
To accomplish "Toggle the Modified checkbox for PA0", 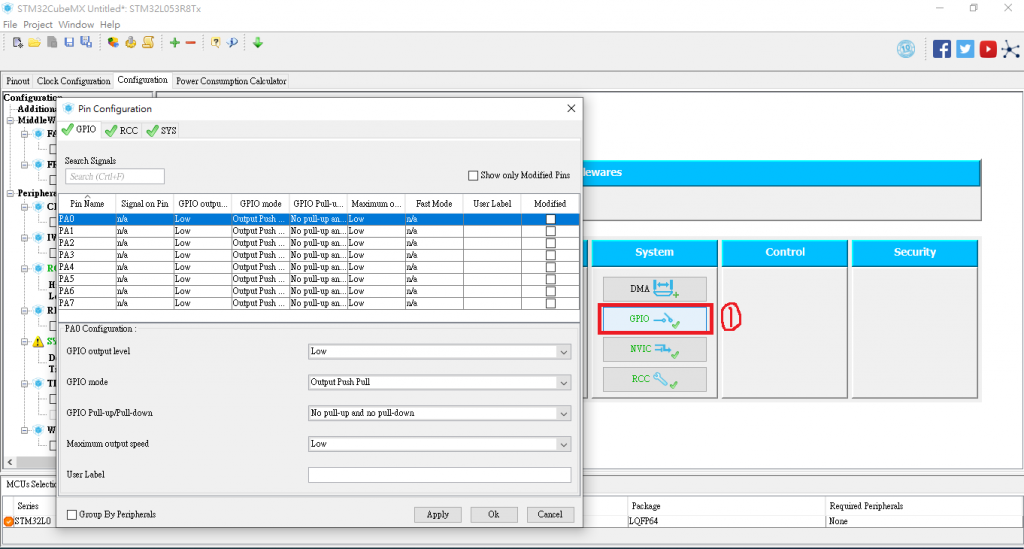I will 551,219.
